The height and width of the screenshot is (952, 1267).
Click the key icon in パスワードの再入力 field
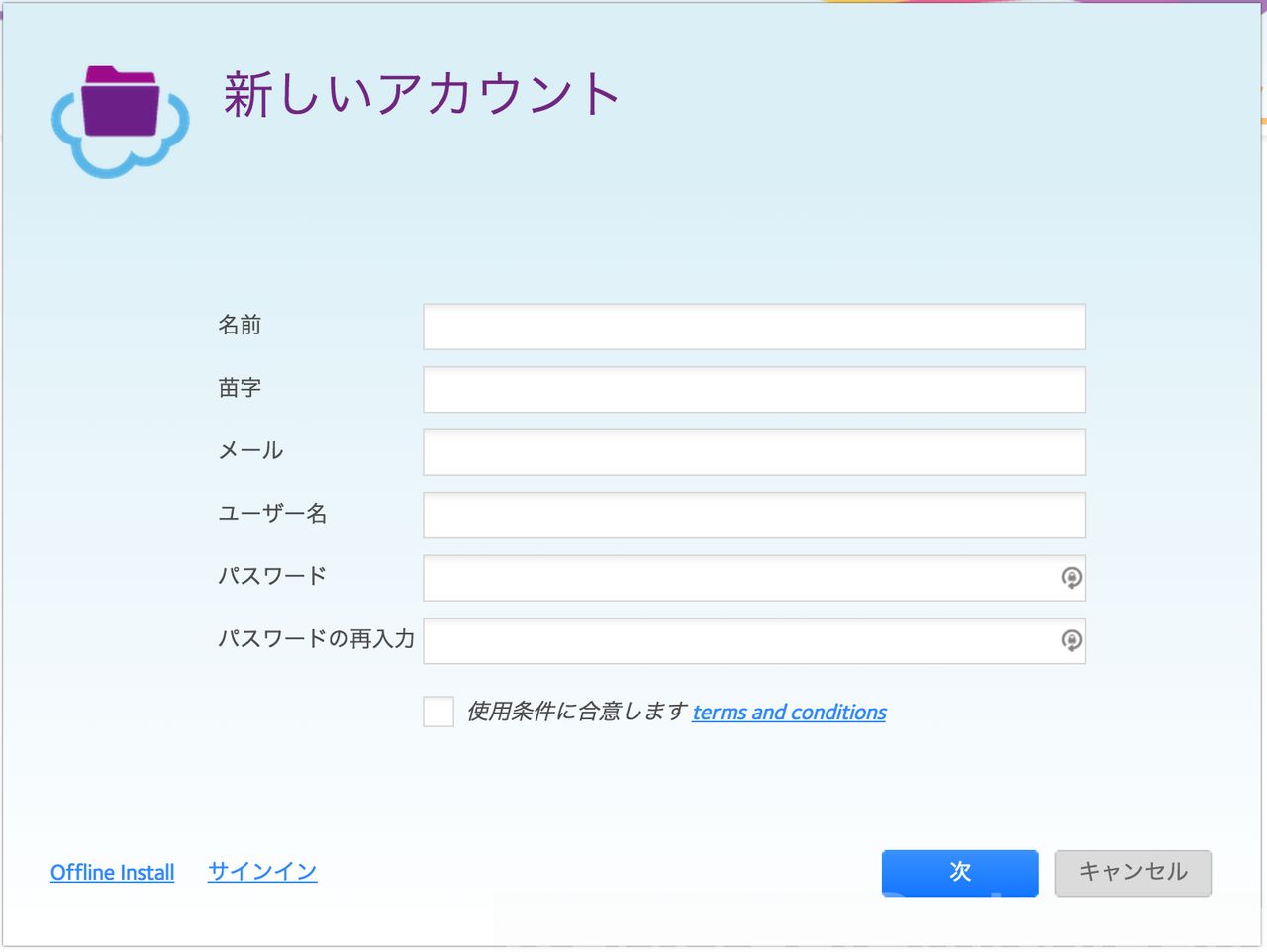[1071, 641]
